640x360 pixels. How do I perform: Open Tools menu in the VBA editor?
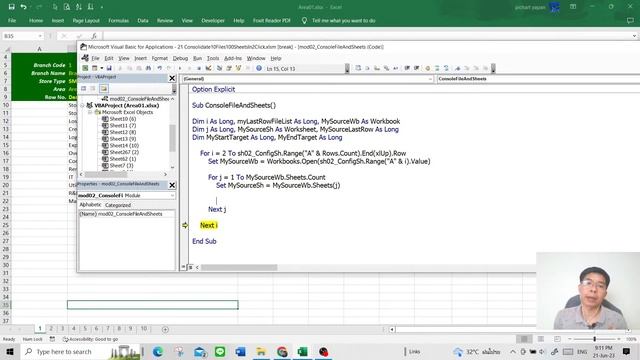[x=213, y=58]
